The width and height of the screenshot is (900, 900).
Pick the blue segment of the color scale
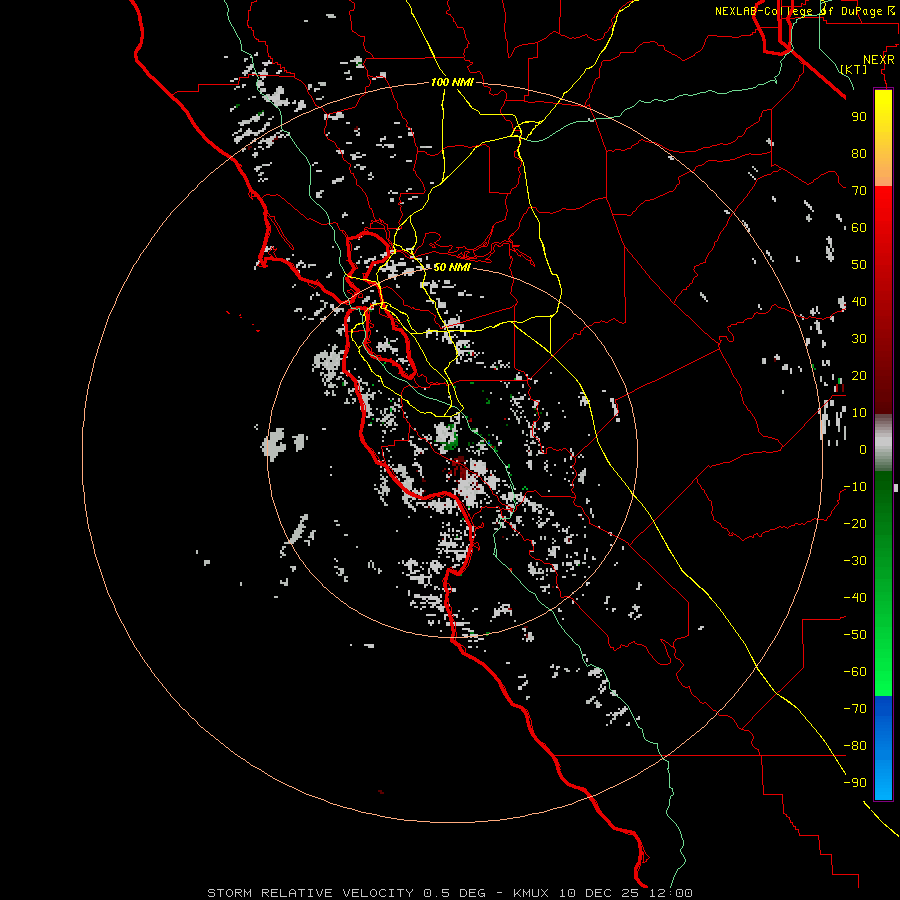(883, 748)
